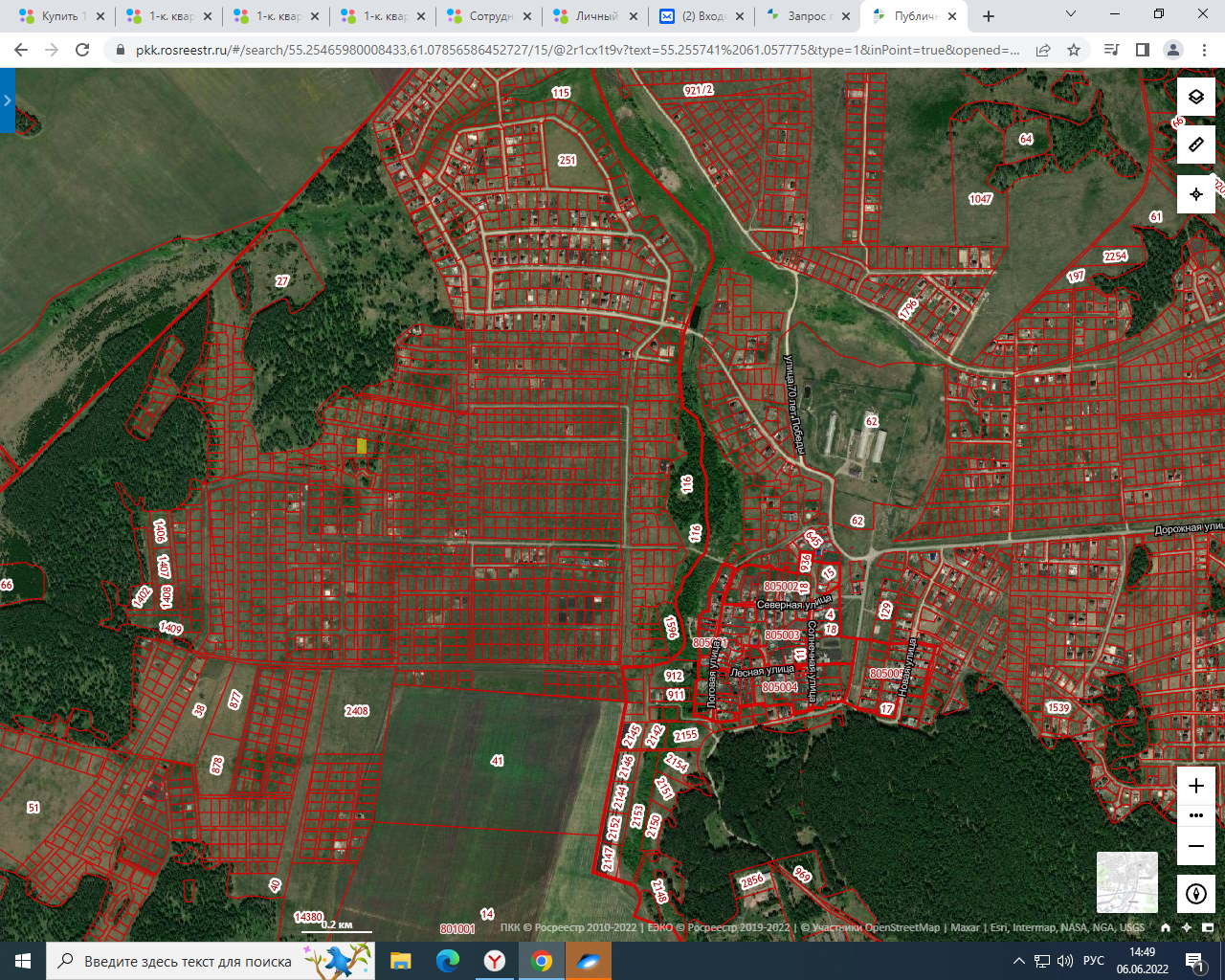Click the "Северная улица" street label
The height and width of the screenshot is (980, 1225).
tap(794, 604)
